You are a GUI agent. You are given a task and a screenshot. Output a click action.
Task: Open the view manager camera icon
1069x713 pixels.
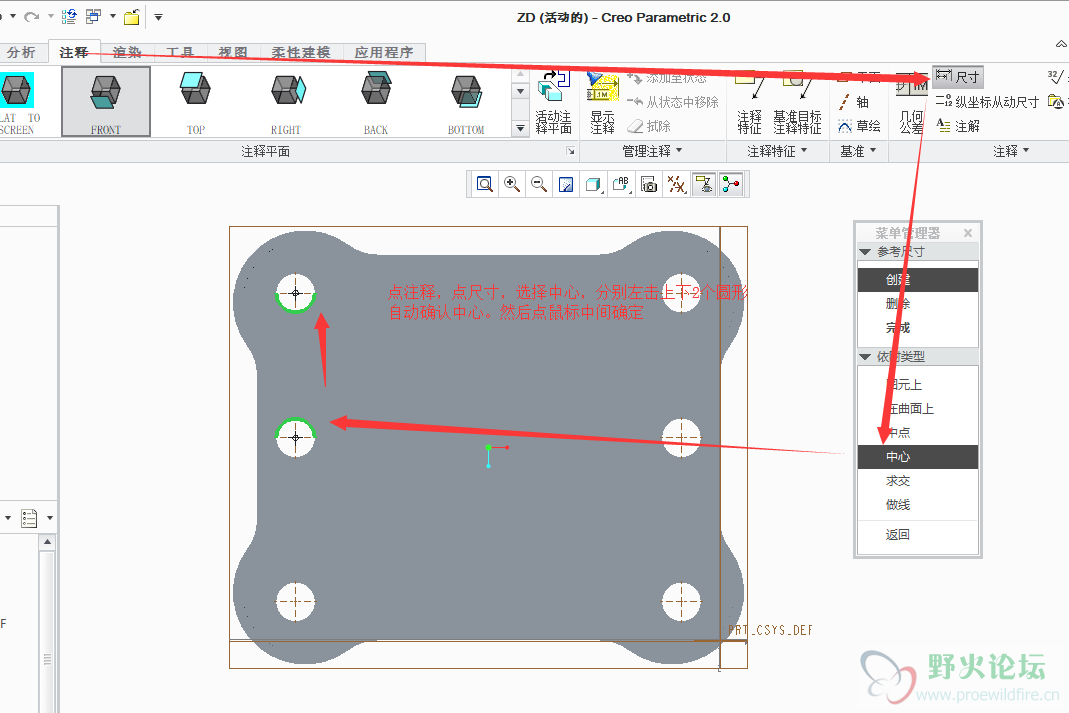tap(649, 184)
